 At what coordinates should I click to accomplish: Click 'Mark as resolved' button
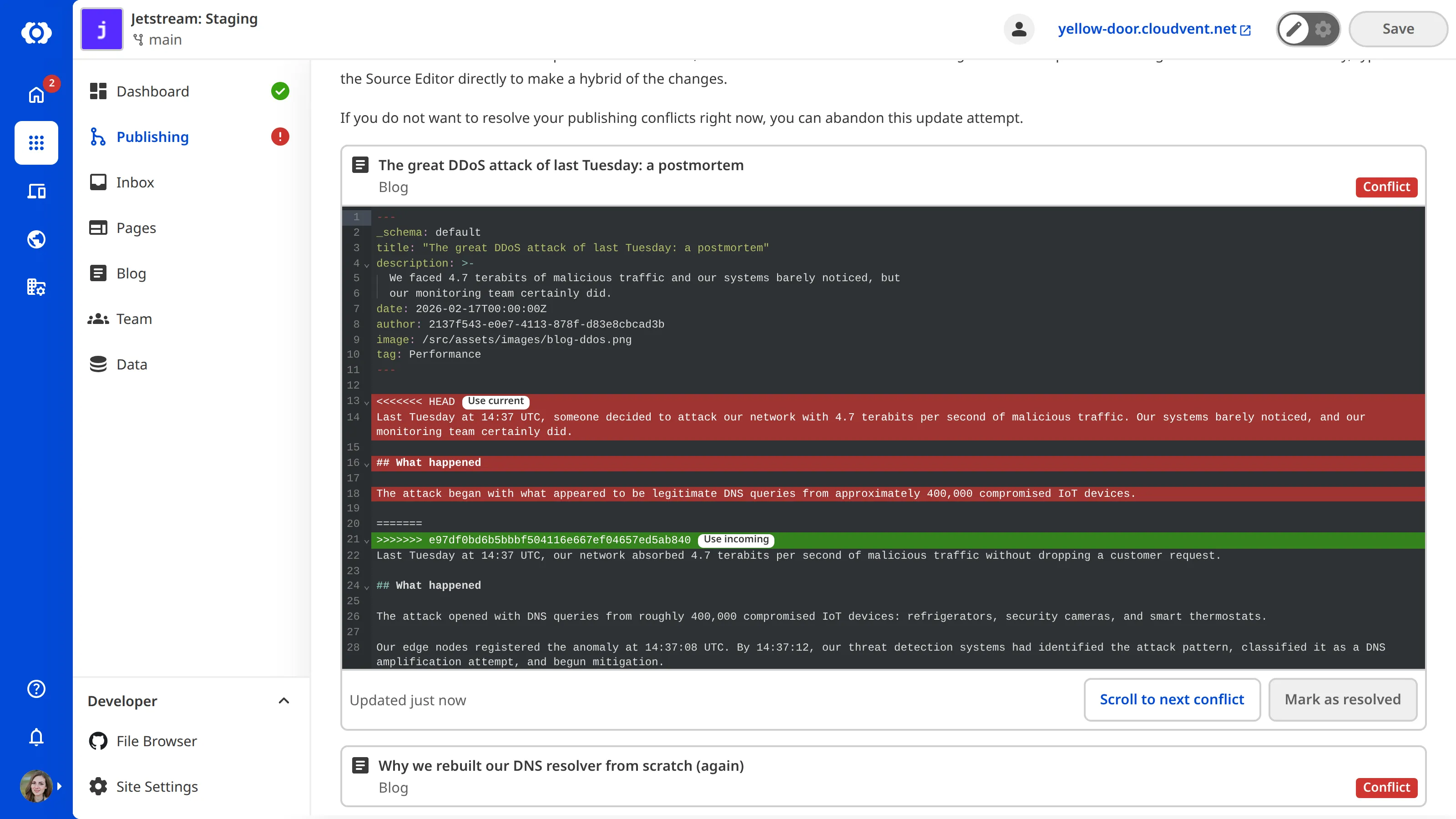point(1342,699)
